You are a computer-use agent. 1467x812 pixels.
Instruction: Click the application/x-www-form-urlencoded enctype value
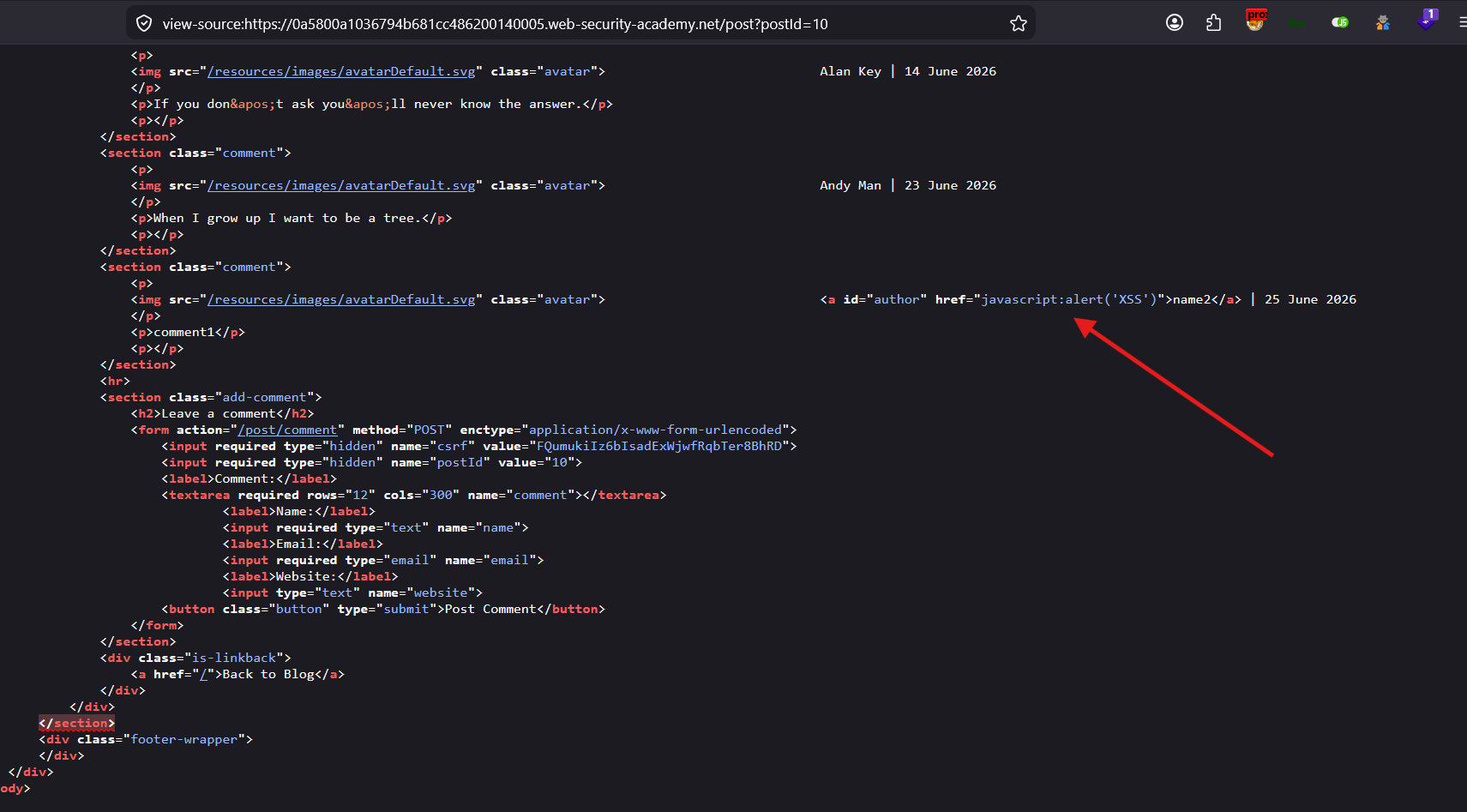coord(655,430)
